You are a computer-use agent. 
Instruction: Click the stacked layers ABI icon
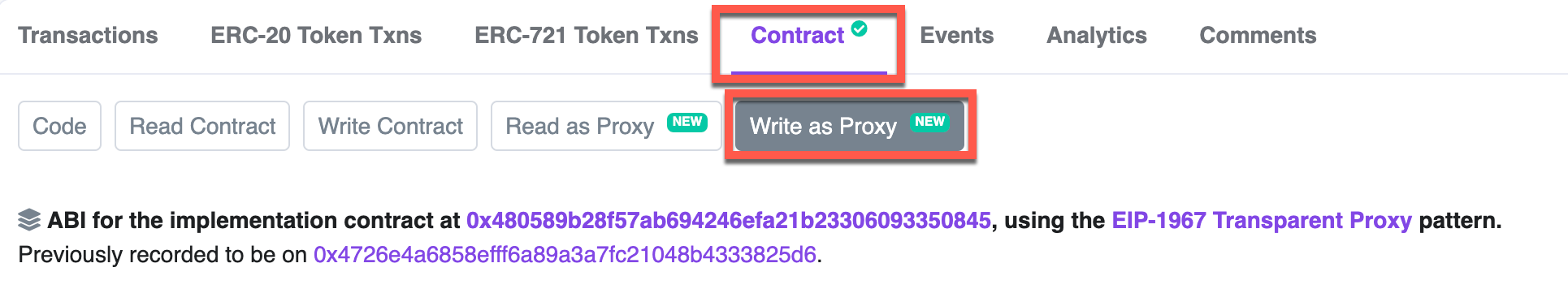[x=29, y=220]
